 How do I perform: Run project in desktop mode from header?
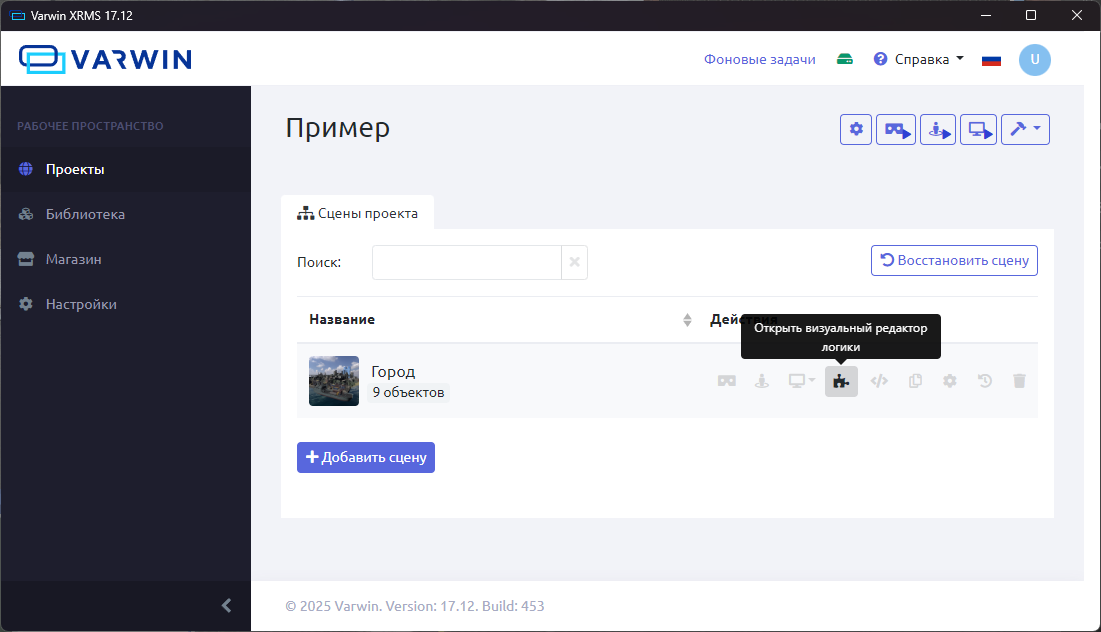978,129
